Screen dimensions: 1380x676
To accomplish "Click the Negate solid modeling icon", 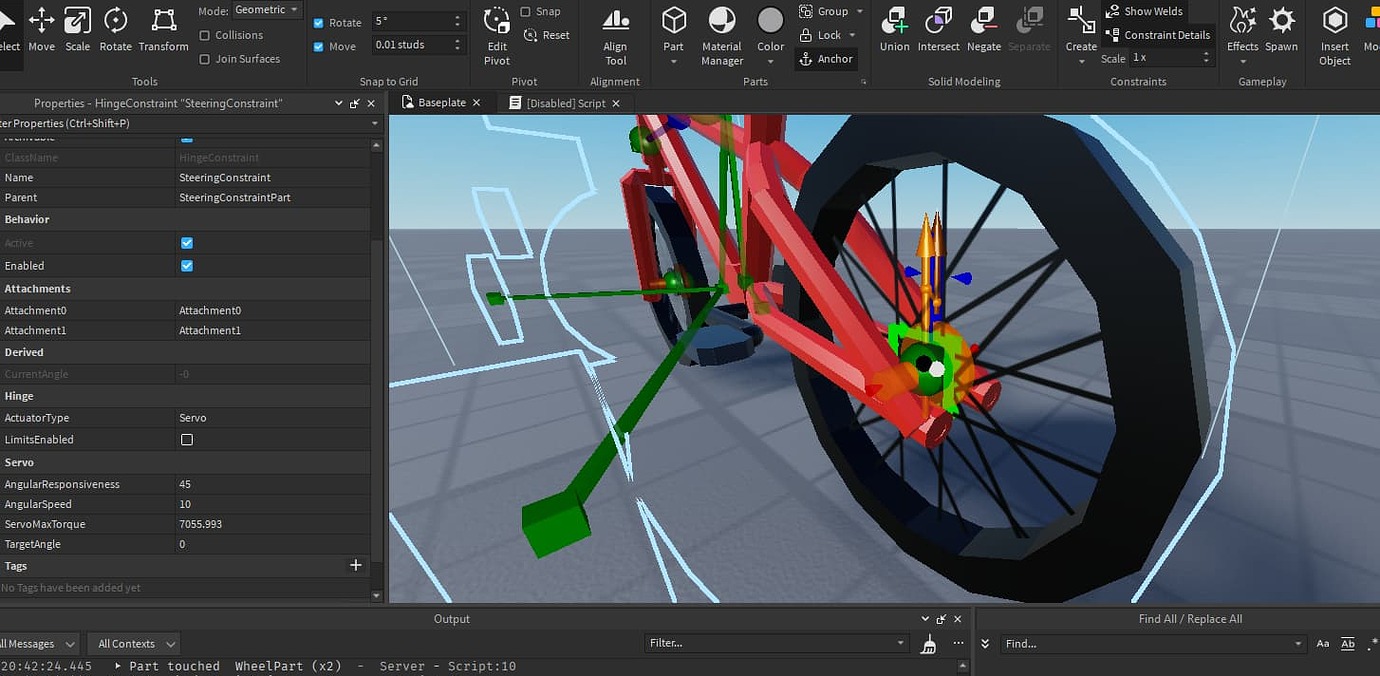I will pos(983,30).
